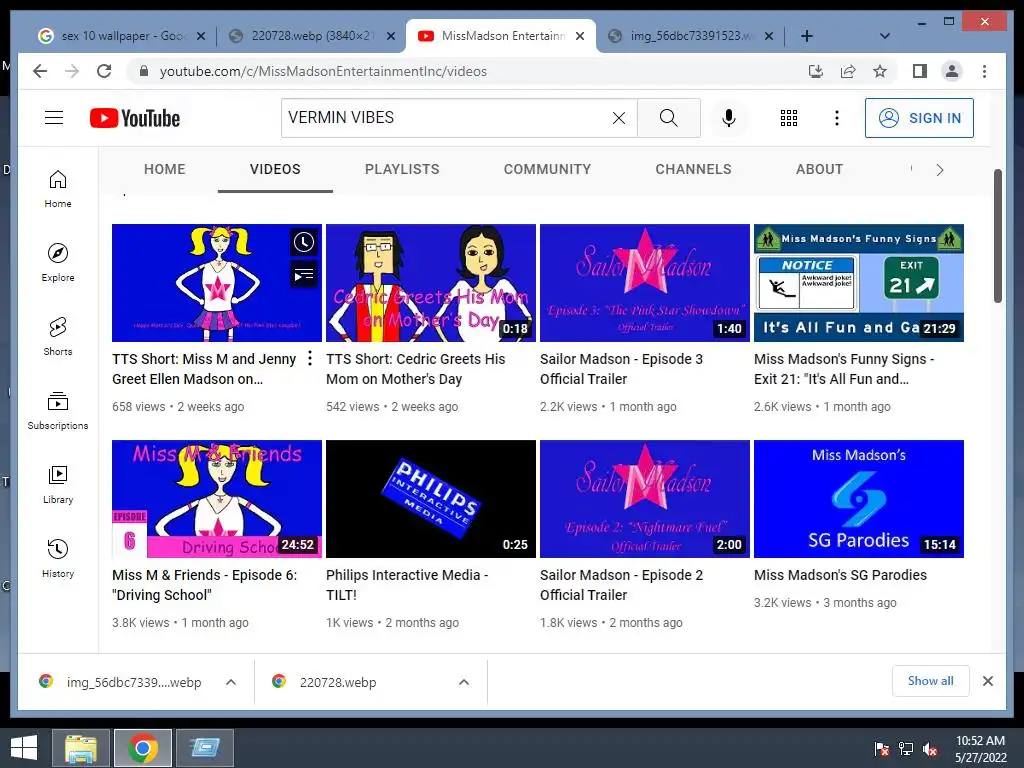Switch to PLAYLISTS tab
This screenshot has height=768, width=1024.
point(402,169)
